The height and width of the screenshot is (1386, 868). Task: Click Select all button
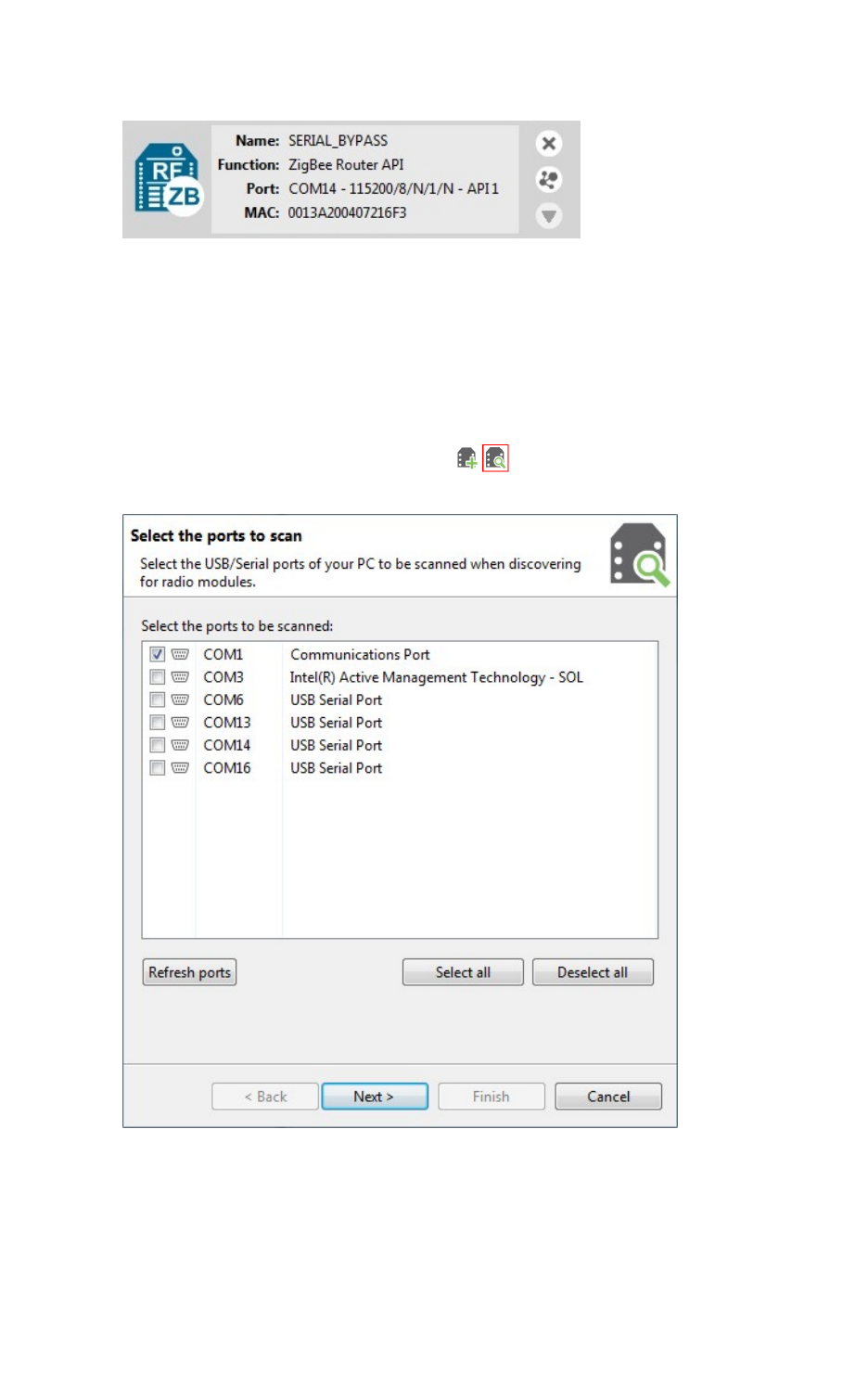pos(463,972)
